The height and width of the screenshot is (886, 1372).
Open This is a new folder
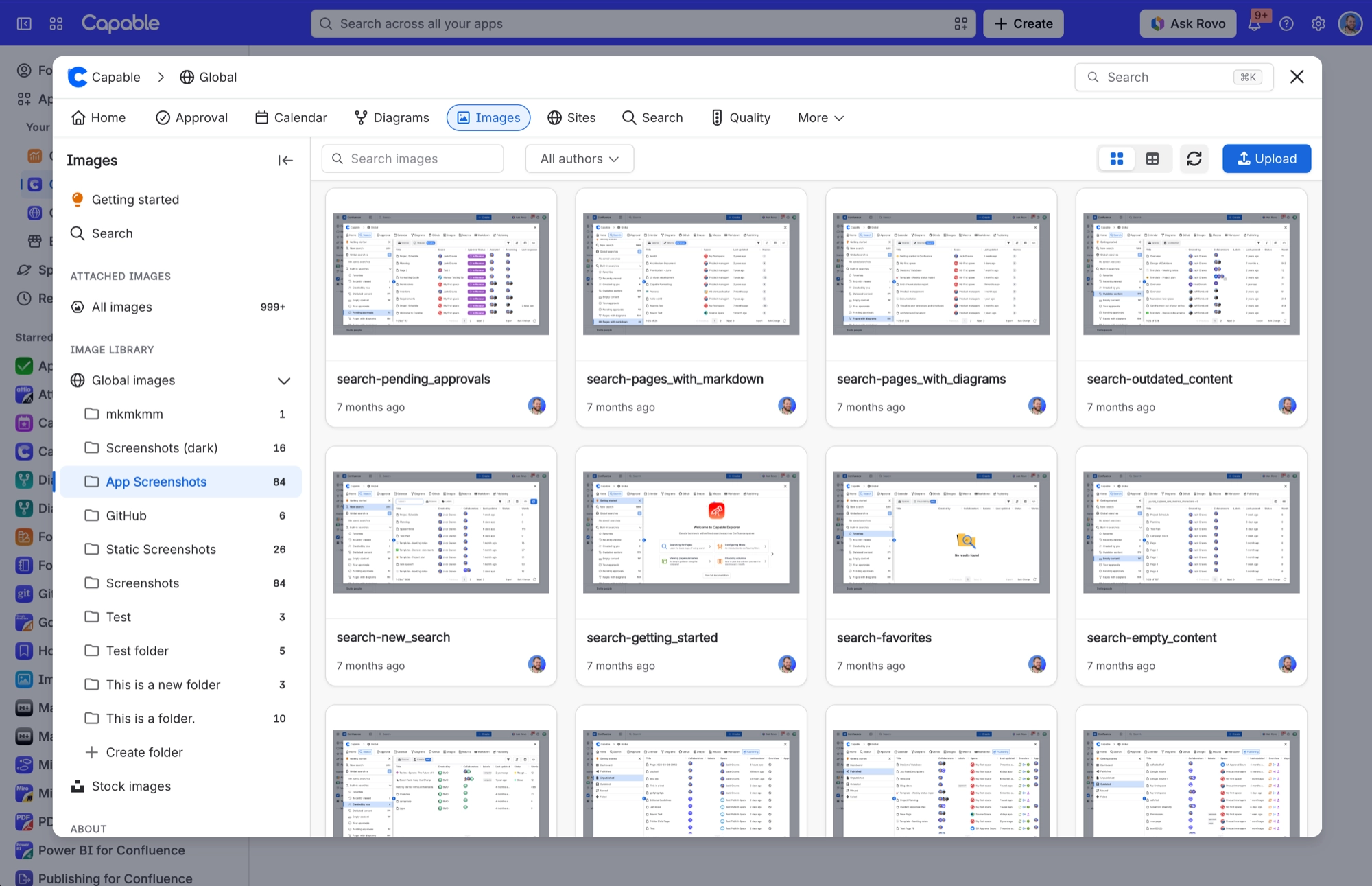tap(181, 685)
